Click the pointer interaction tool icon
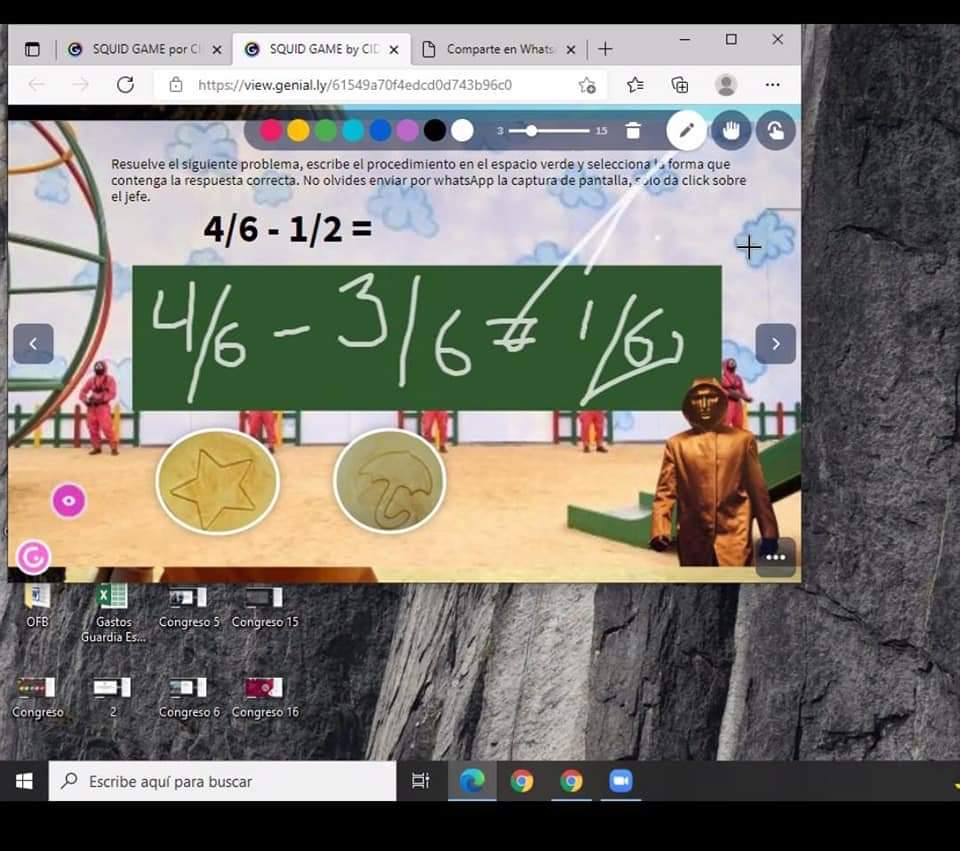This screenshot has height=851, width=960. click(776, 130)
